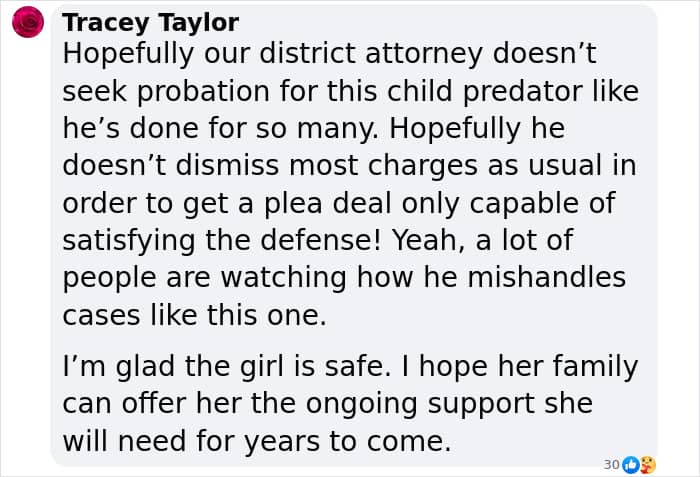Click the line 'cases like this one.'

[195, 315]
